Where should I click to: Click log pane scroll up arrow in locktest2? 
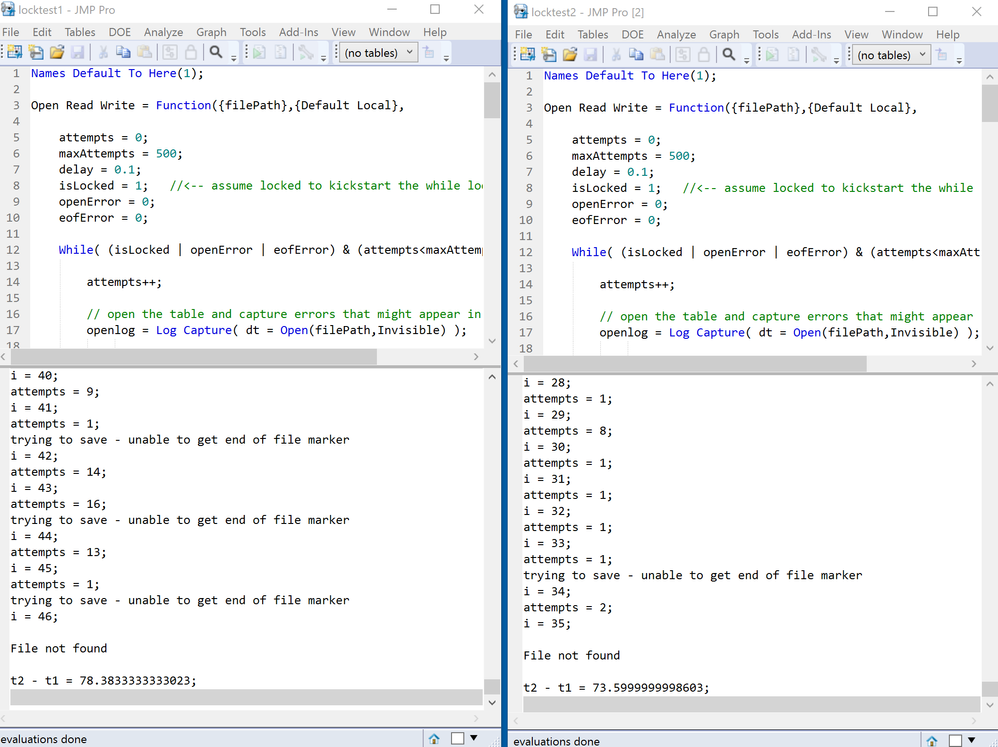990,384
